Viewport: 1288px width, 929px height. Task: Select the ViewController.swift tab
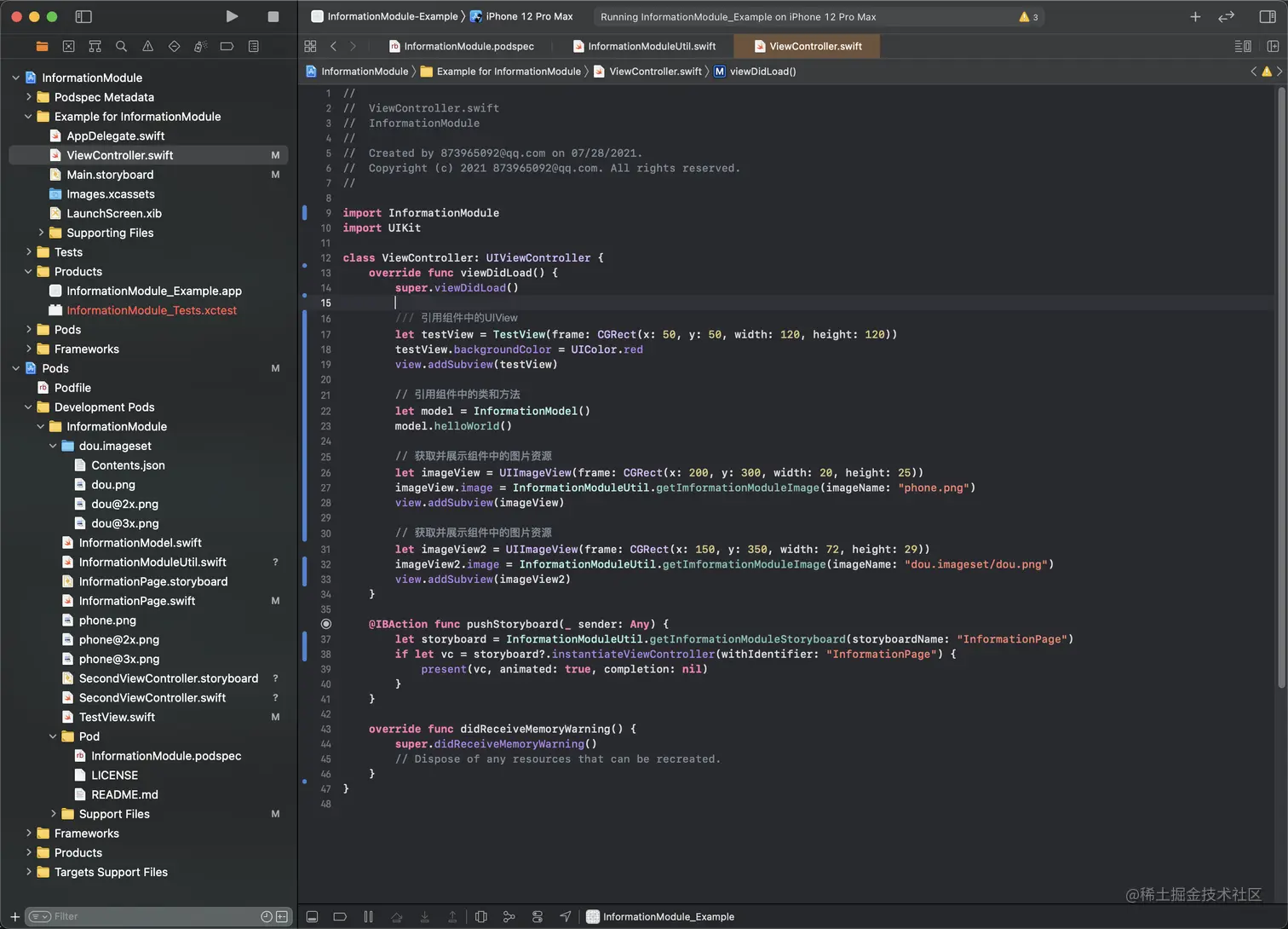[x=807, y=46]
